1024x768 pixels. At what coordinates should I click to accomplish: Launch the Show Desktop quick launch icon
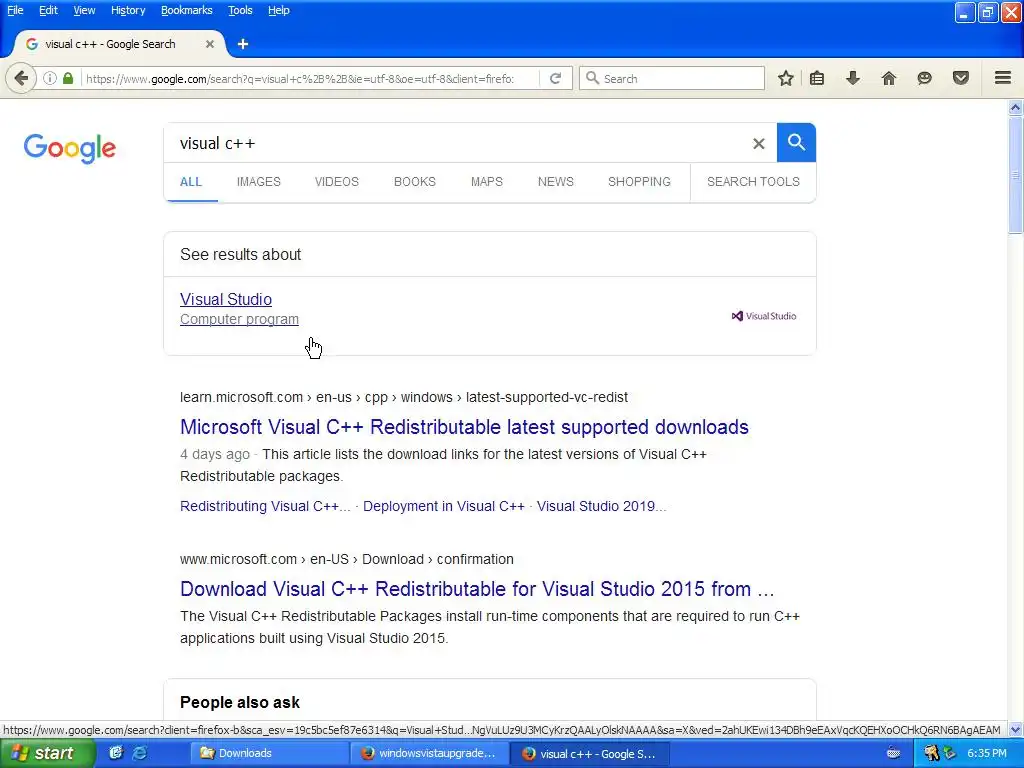116,753
